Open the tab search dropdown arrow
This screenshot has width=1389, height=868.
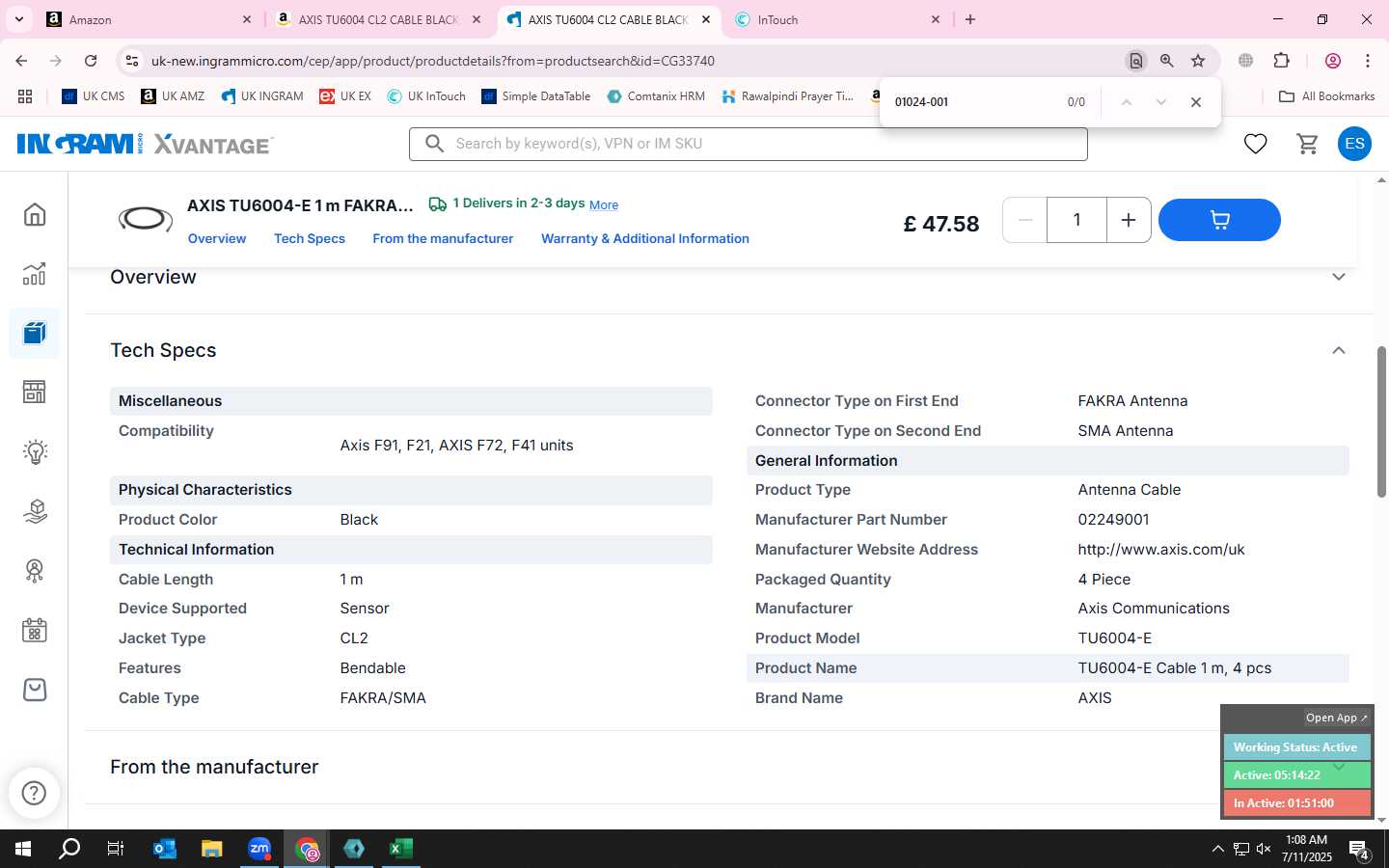(x=18, y=19)
